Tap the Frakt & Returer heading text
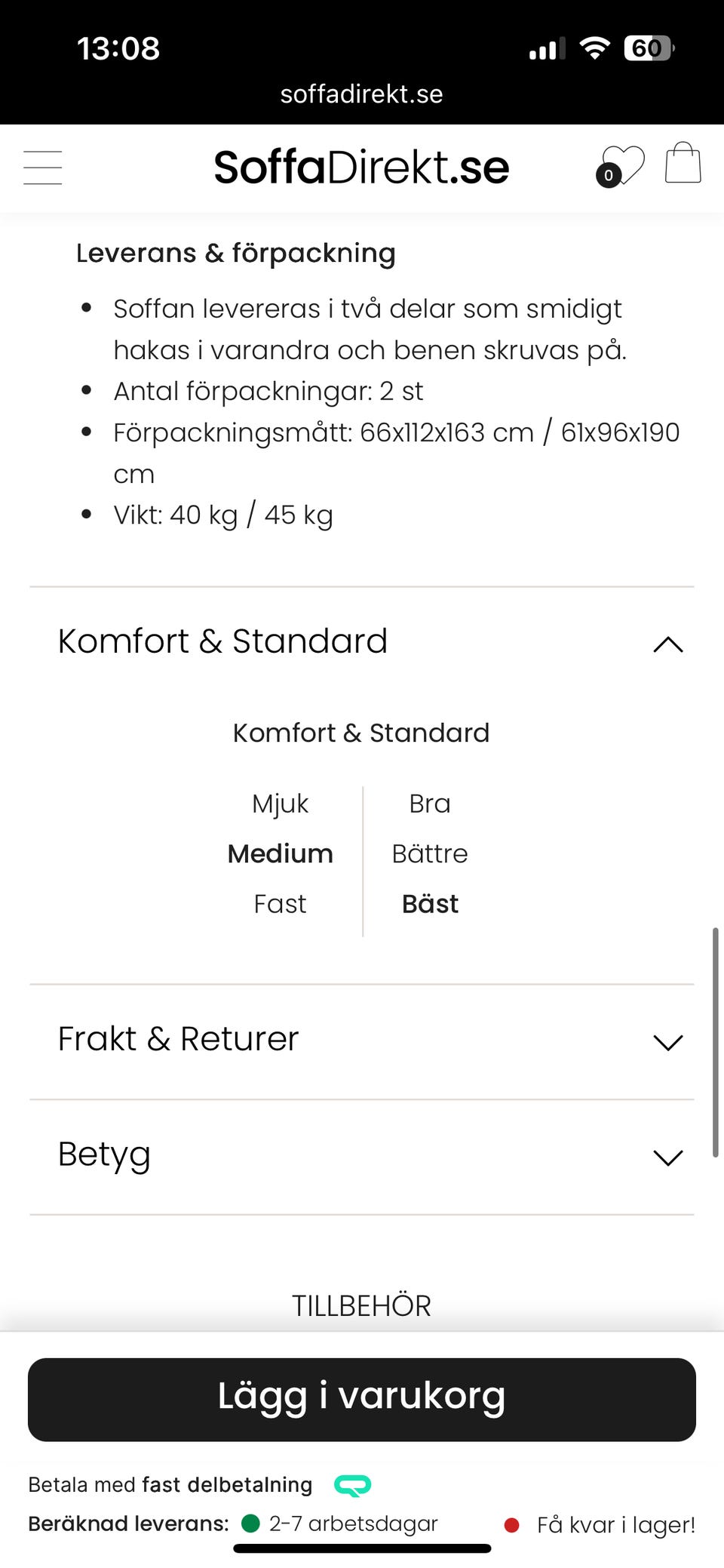Viewport: 724px width, 1568px height. 178,1039
